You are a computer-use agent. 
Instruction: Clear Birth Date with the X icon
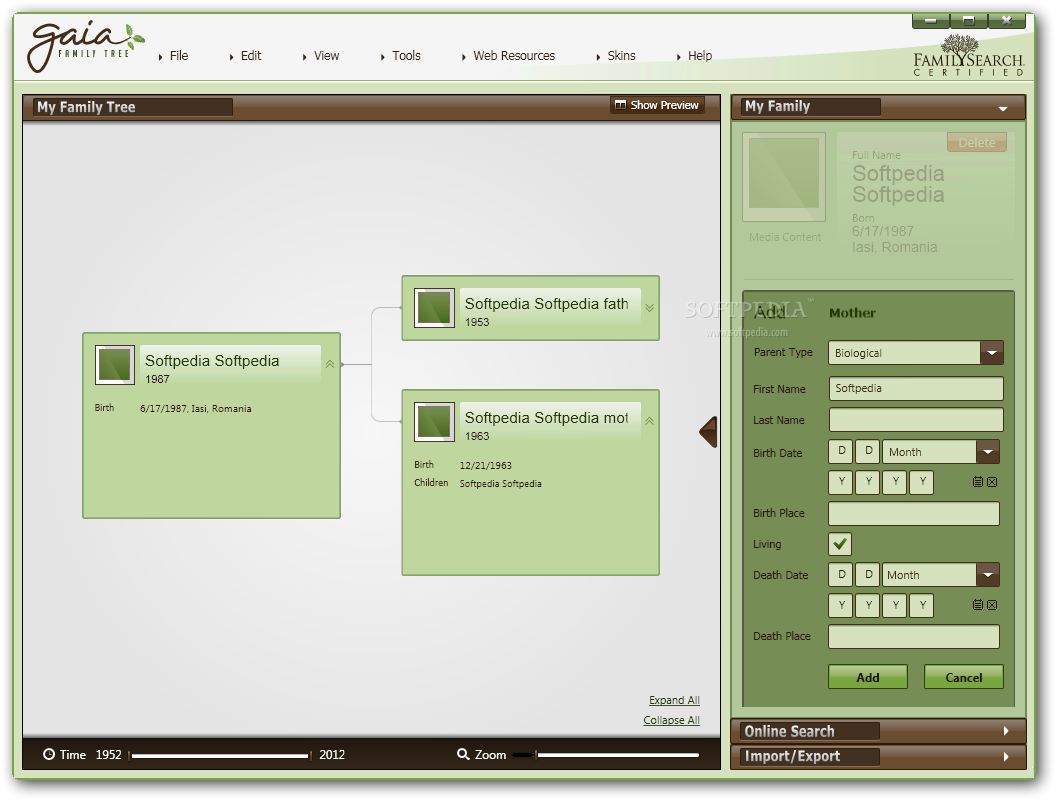[x=992, y=481]
